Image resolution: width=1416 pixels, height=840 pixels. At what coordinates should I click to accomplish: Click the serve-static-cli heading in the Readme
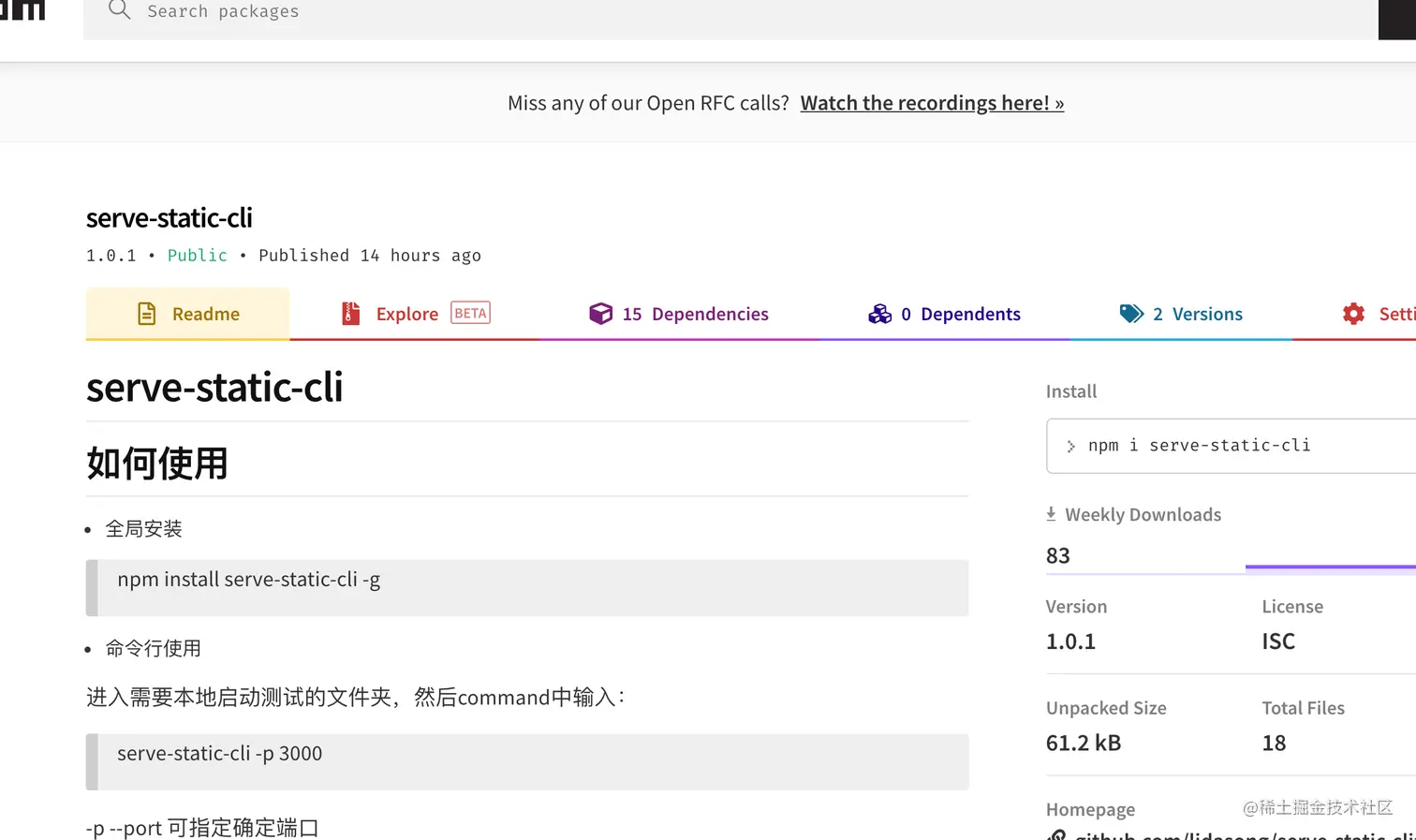pos(214,387)
